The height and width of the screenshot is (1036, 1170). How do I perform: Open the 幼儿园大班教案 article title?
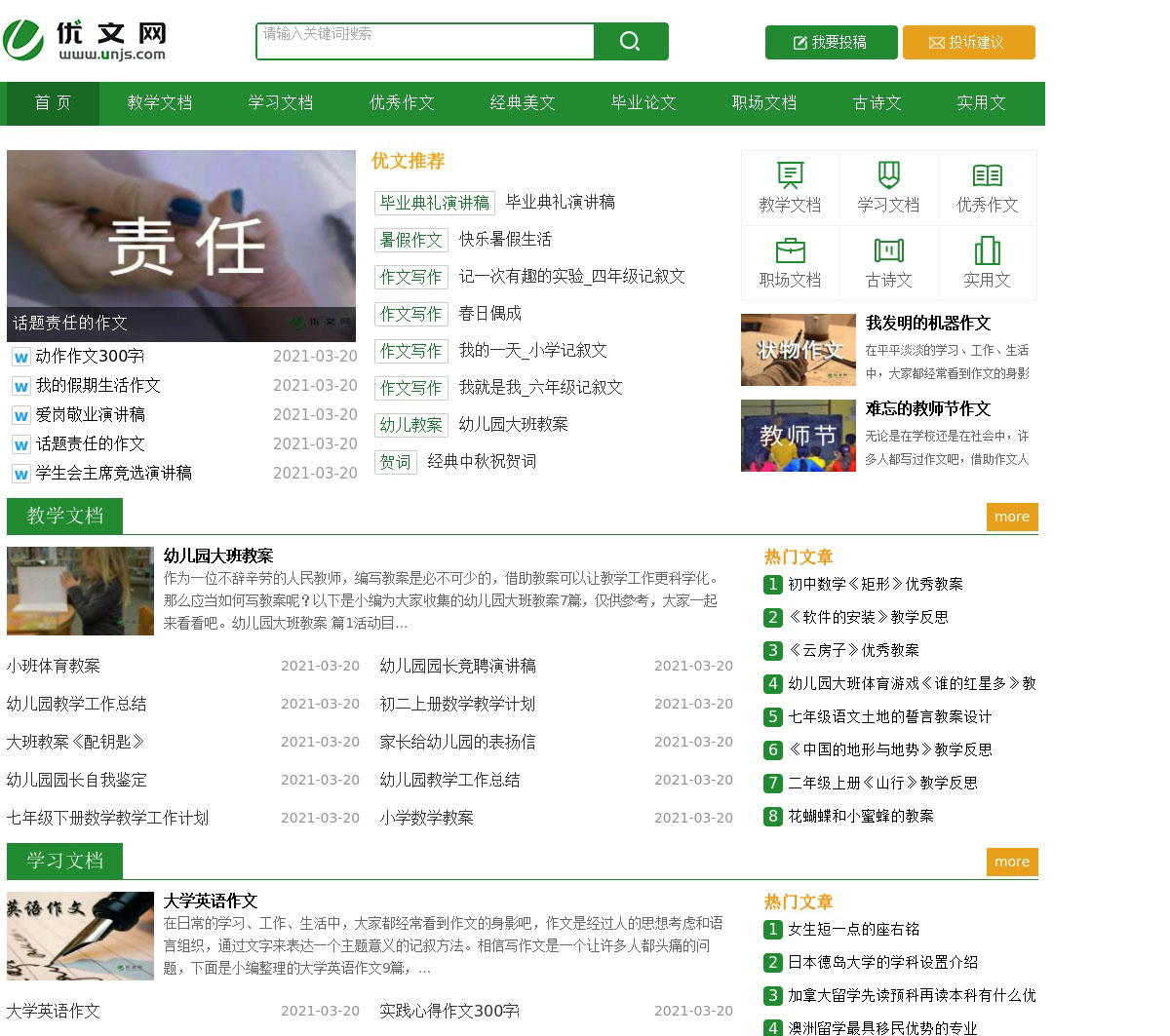pyautogui.click(x=218, y=556)
